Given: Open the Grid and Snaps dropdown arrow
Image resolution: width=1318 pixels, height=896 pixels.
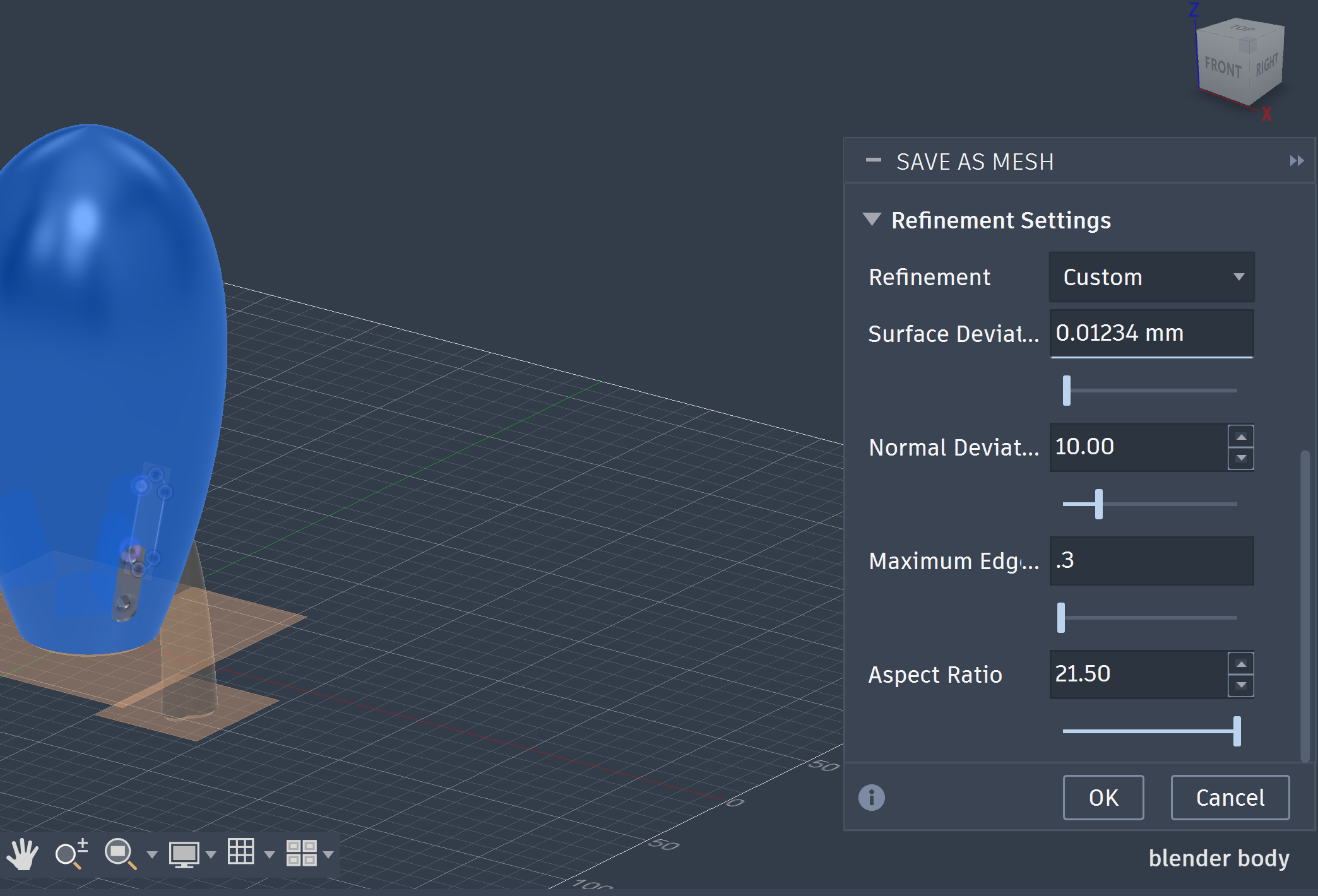Looking at the screenshot, I should point(270,855).
